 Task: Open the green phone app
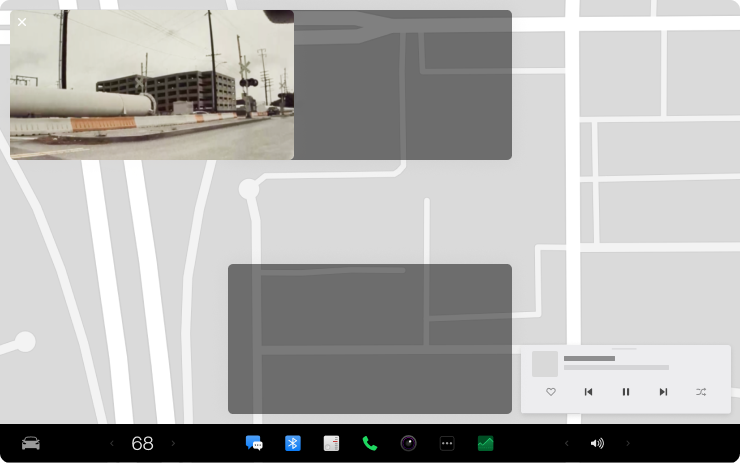(370, 443)
